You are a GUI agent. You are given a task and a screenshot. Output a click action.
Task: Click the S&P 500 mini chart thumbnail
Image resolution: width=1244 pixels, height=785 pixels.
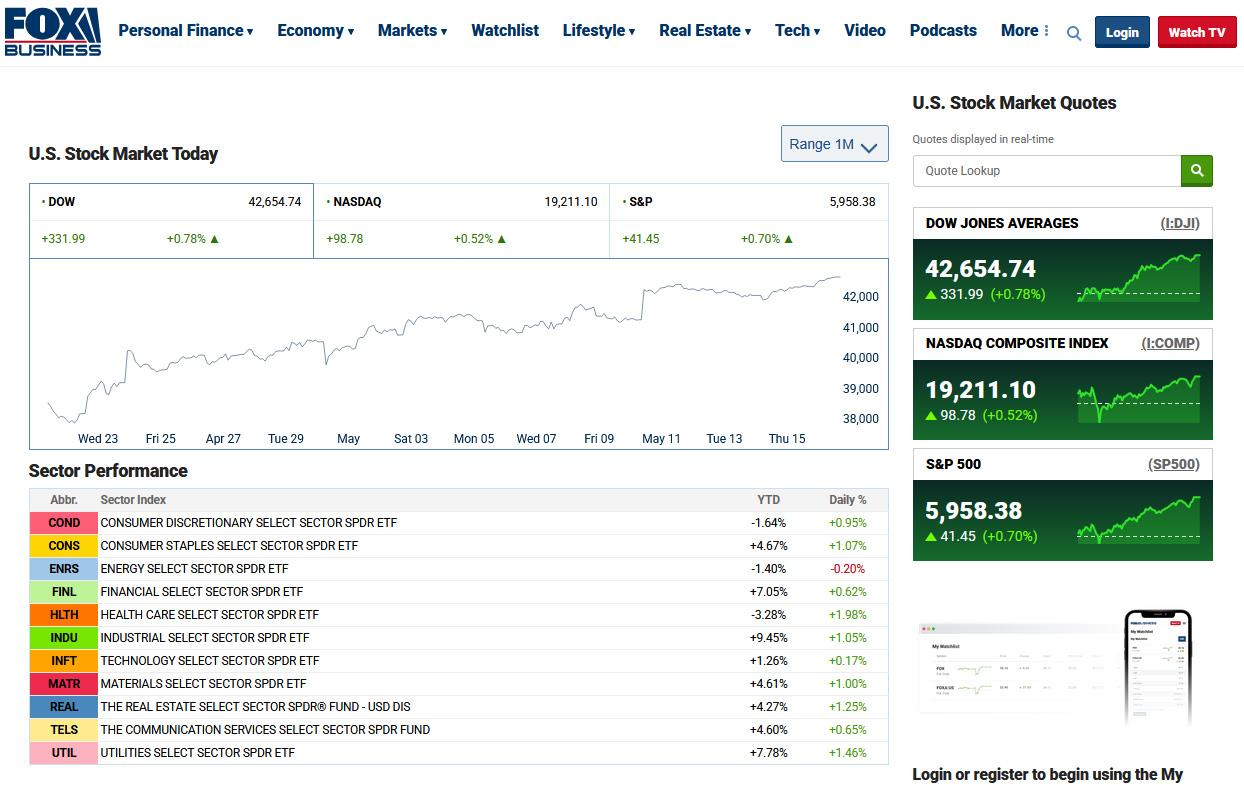(1138, 519)
